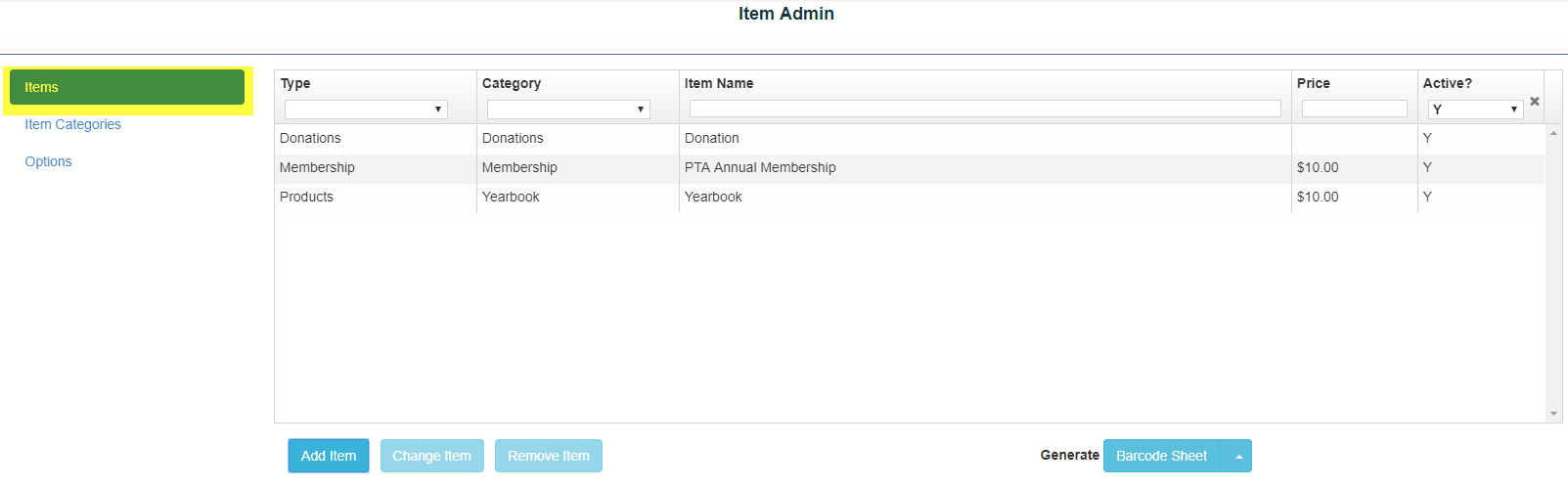Click the Donations type cell
This screenshot has width=1568, height=488.
pos(376,139)
